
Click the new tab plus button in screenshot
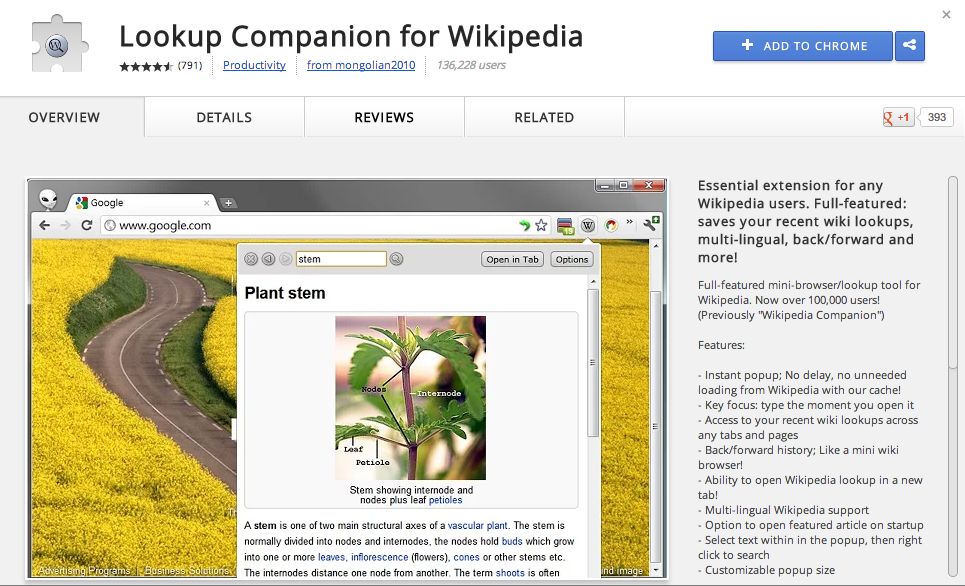228,203
